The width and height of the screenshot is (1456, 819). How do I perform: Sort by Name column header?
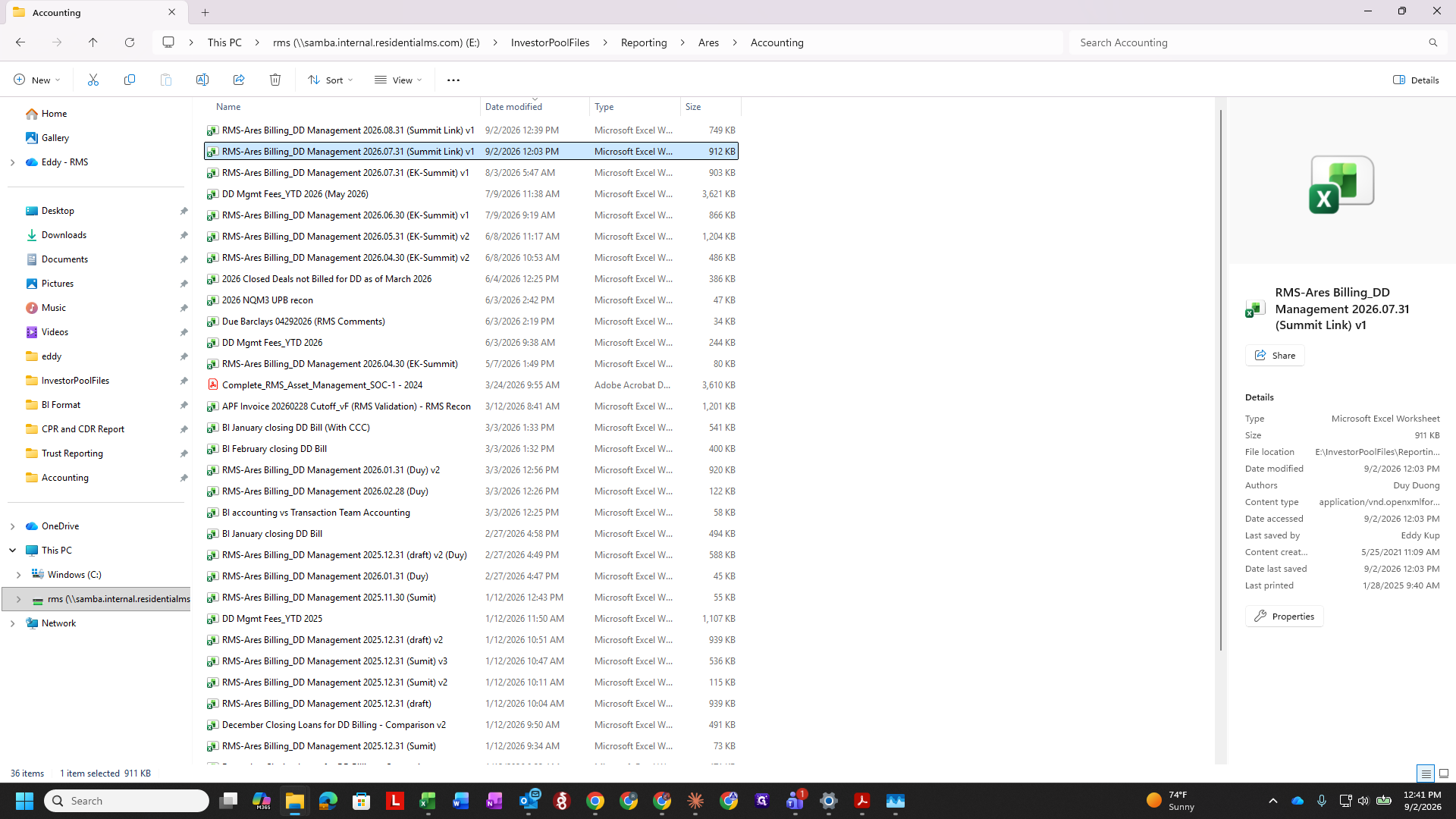coord(341,107)
